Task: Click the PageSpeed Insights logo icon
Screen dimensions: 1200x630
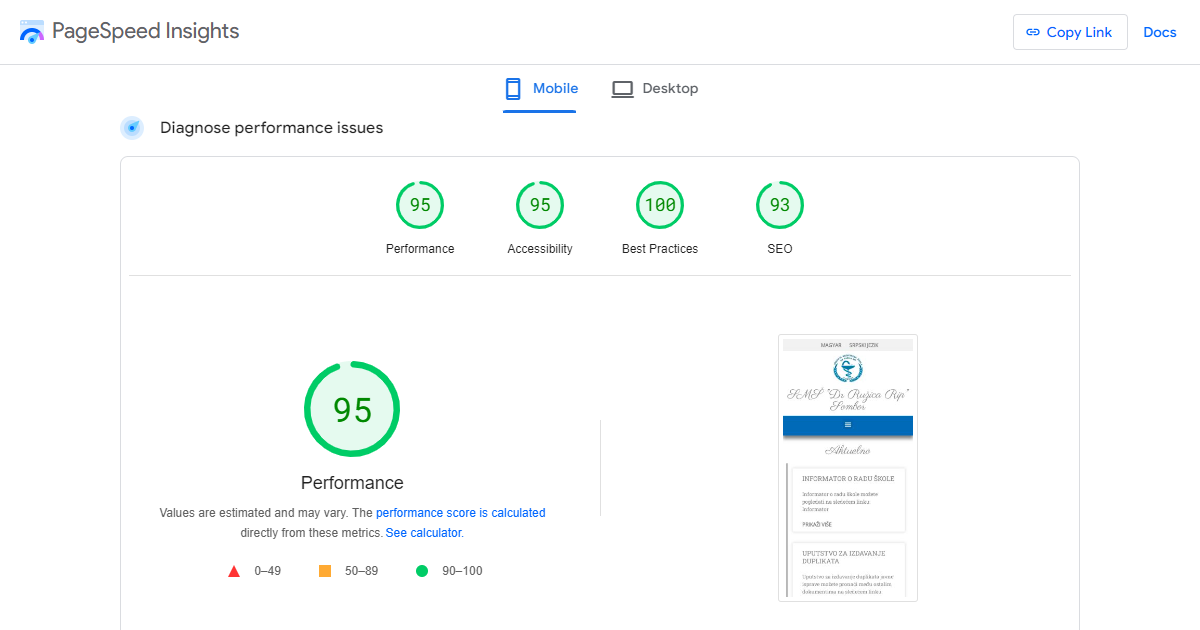Action: coord(33,31)
